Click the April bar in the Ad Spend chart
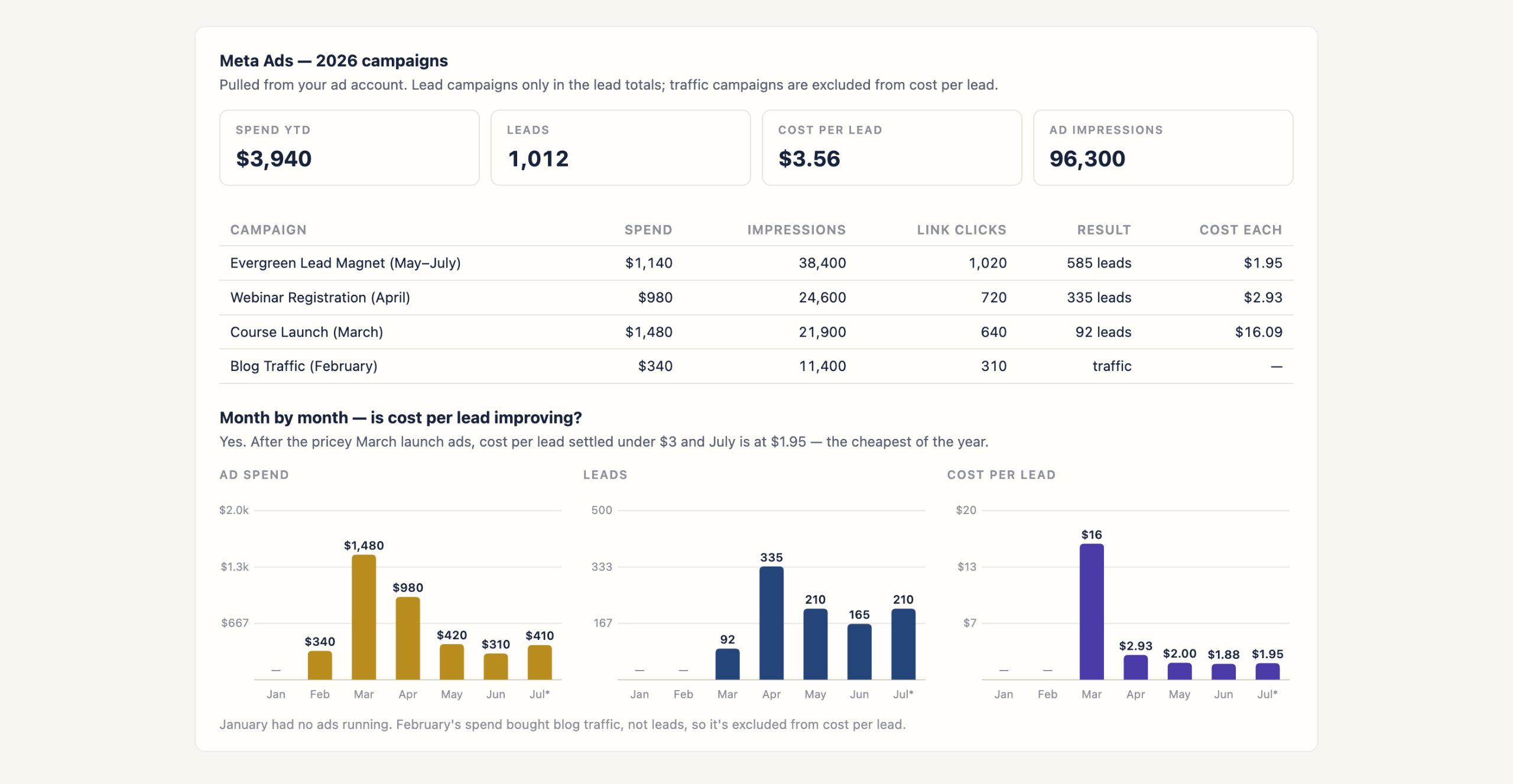Viewport: 1513px width, 784px height. [408, 638]
